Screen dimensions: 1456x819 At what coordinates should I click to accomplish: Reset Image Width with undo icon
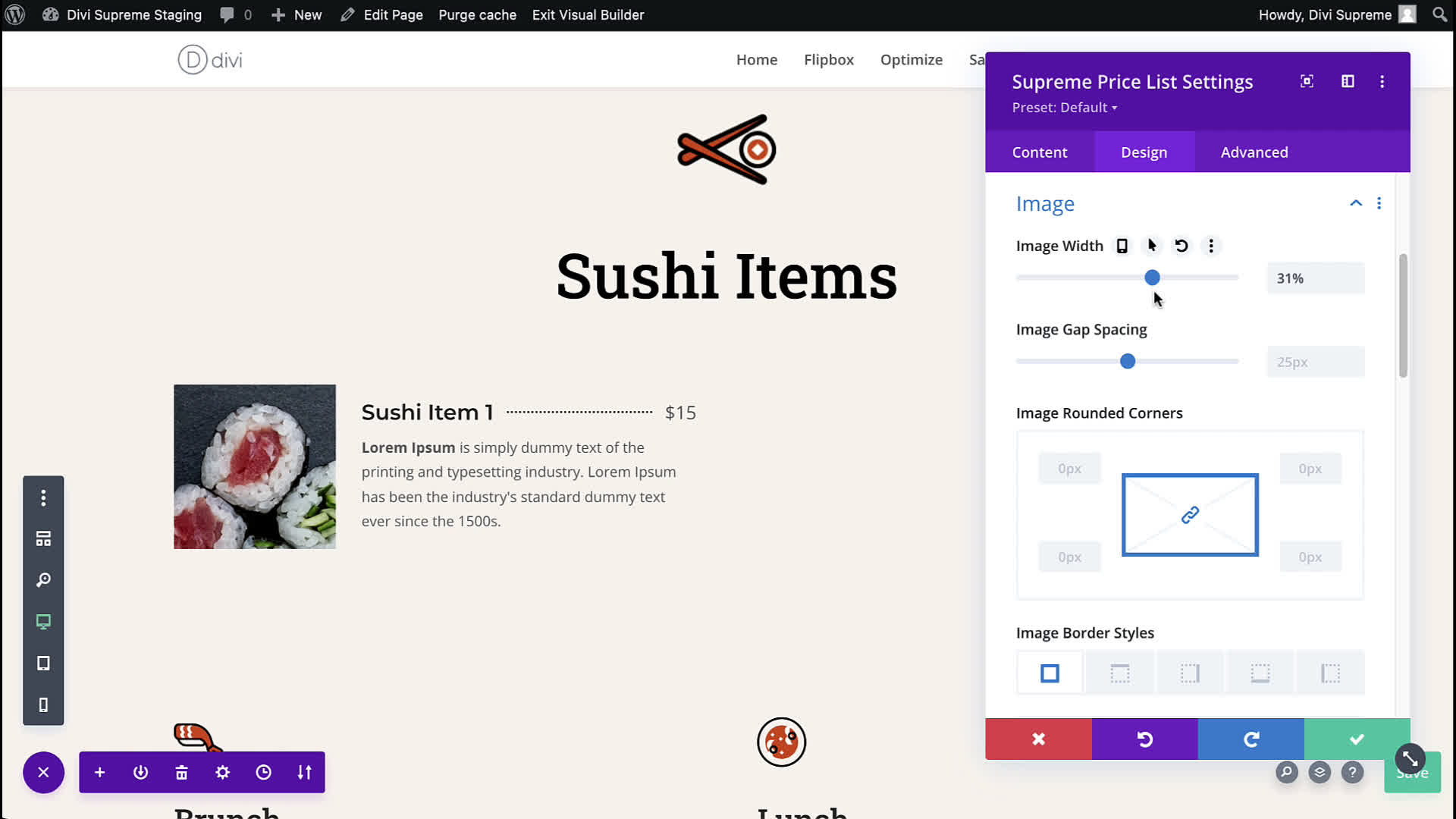(x=1181, y=246)
